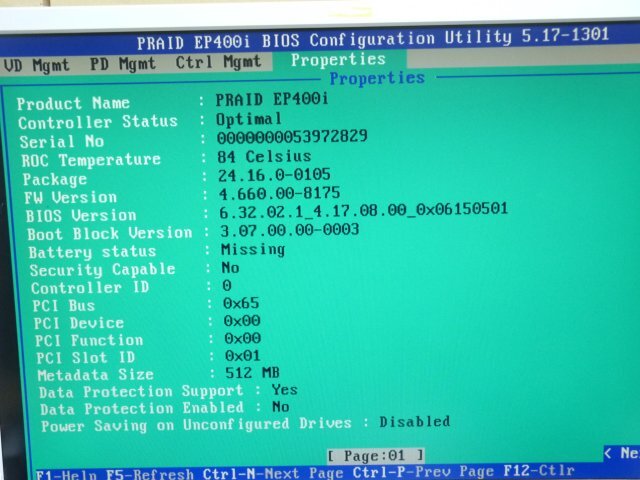640x480 pixels.
Task: Click the Page:01 indicator
Action: [x=376, y=456]
